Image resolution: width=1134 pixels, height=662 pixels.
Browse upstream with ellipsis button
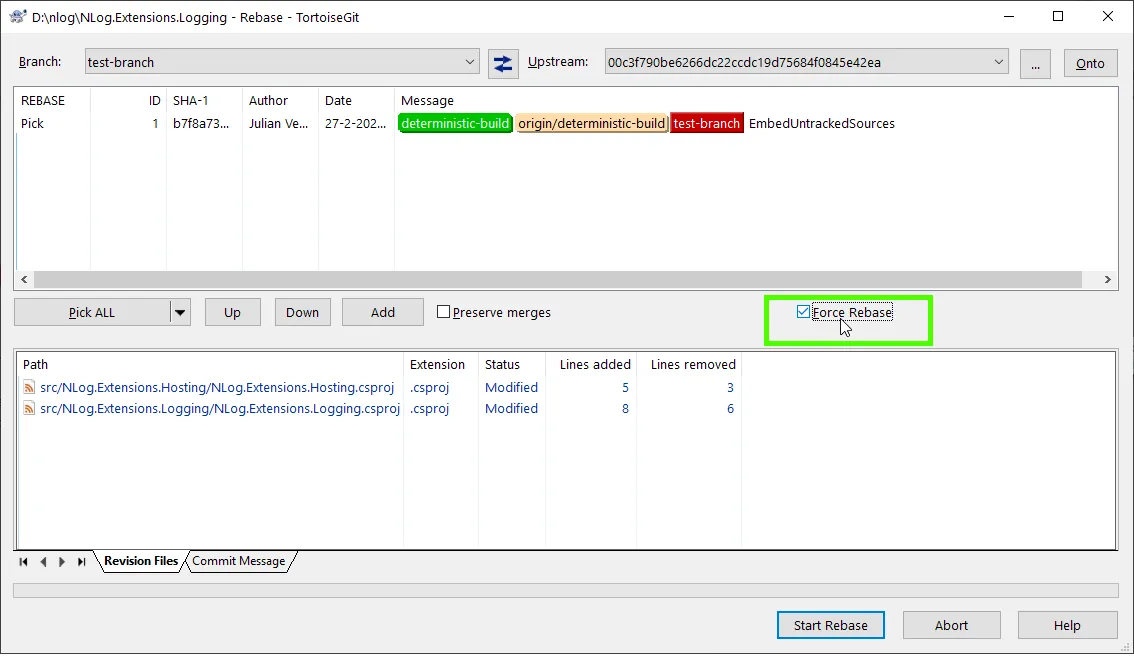[x=1035, y=64]
